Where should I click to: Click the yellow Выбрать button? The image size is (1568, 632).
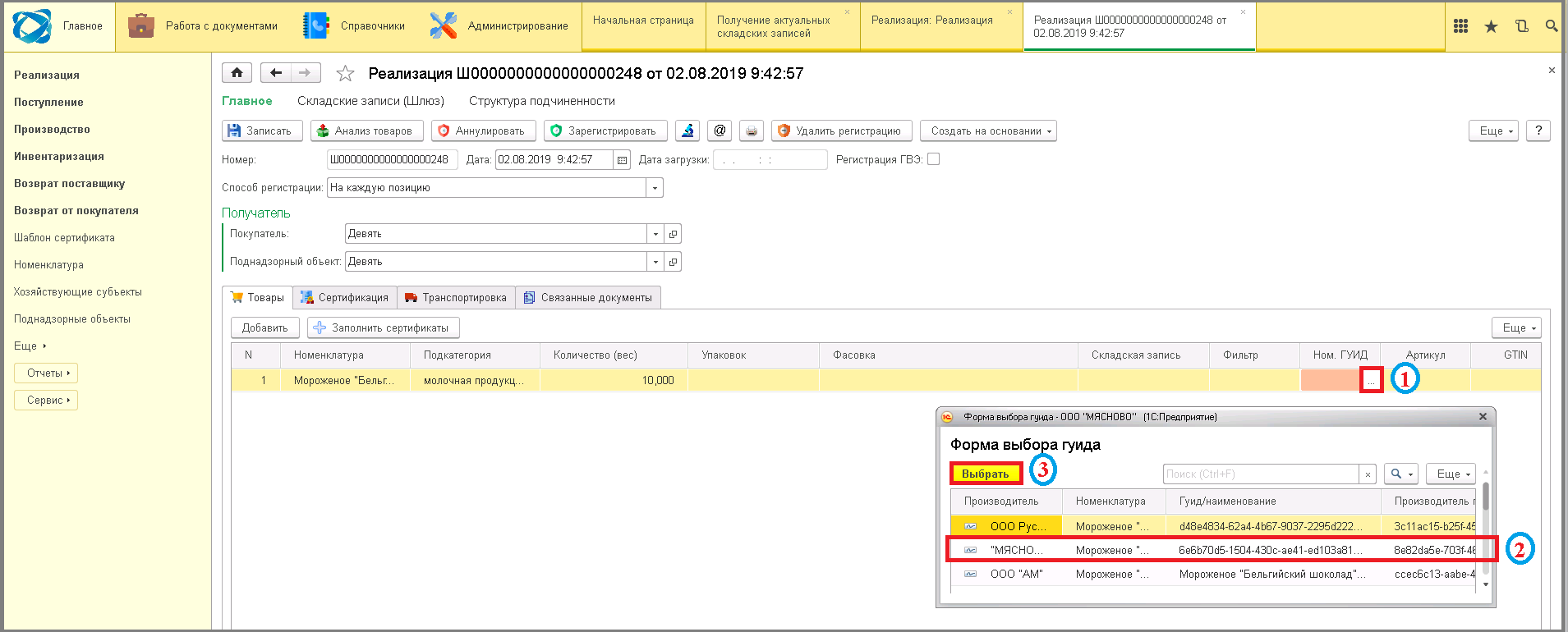(986, 474)
